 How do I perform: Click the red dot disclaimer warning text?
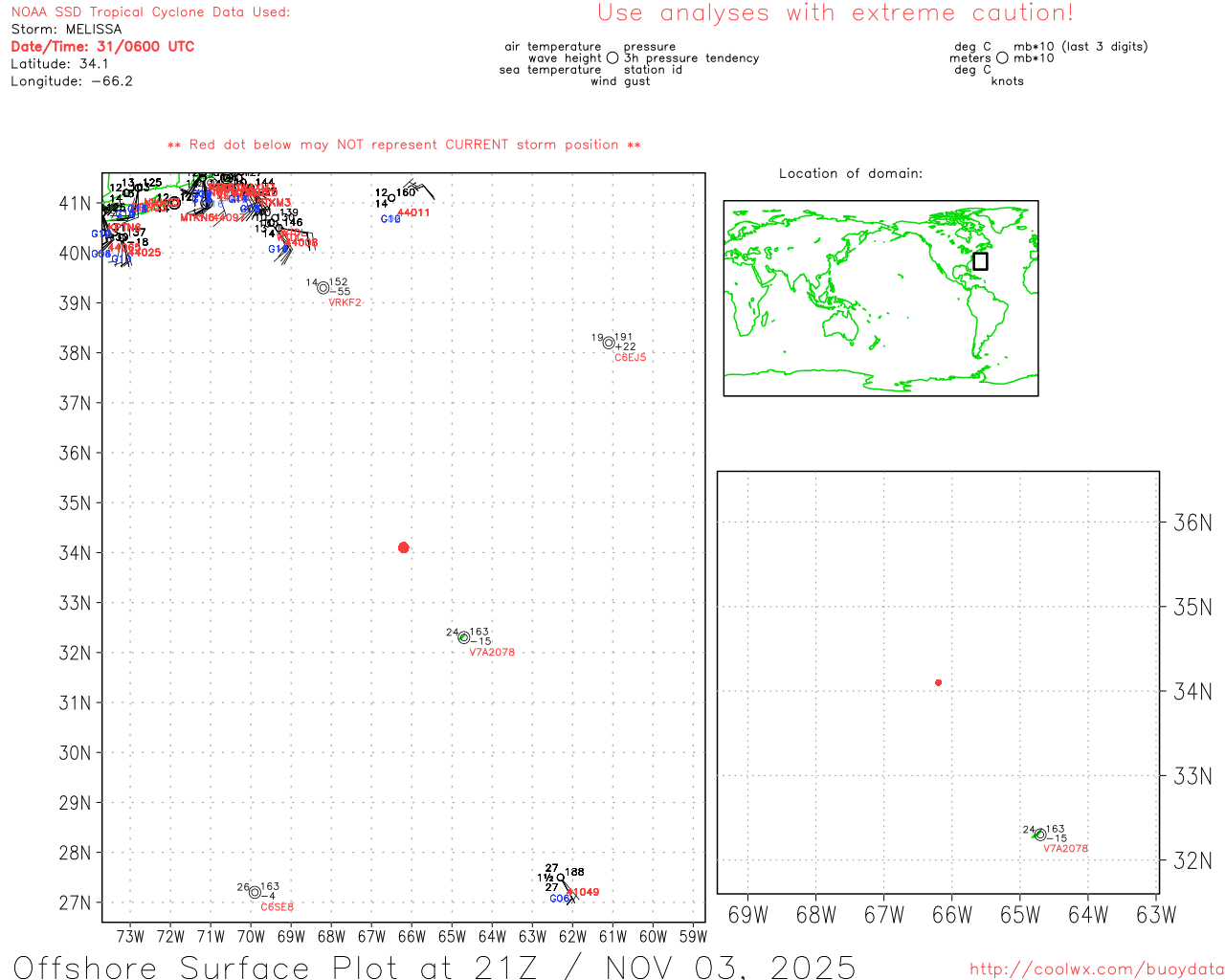pyautogui.click(x=404, y=145)
